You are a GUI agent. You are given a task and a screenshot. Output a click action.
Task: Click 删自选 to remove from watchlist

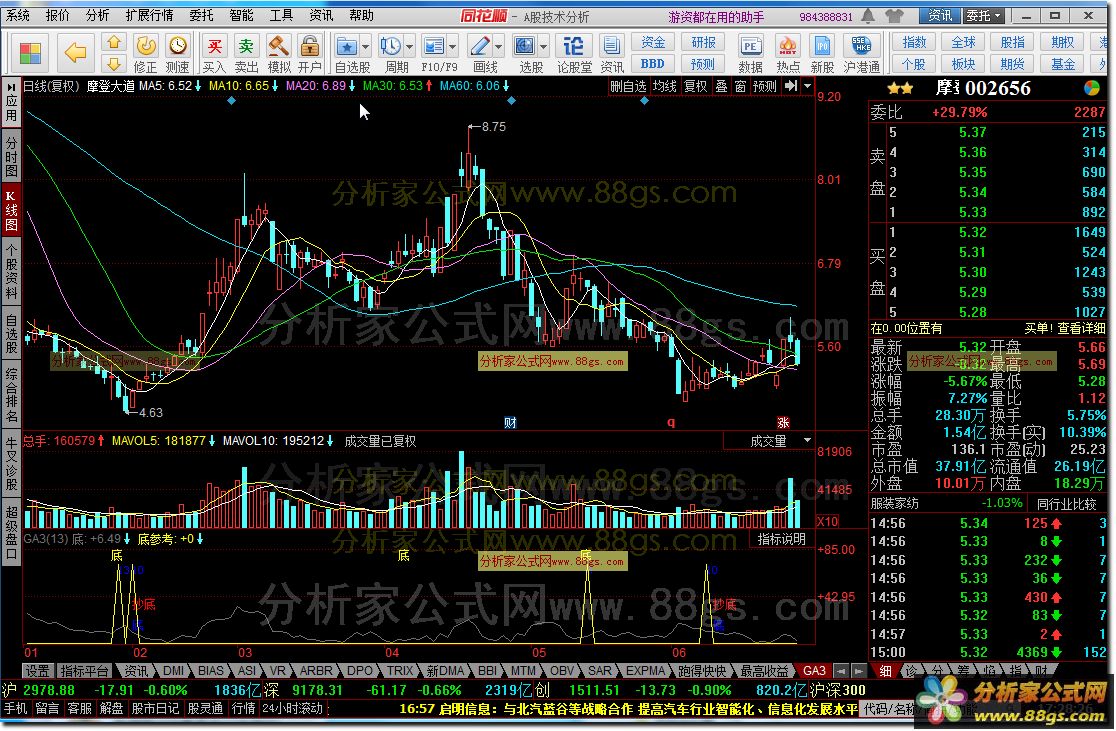tap(628, 86)
